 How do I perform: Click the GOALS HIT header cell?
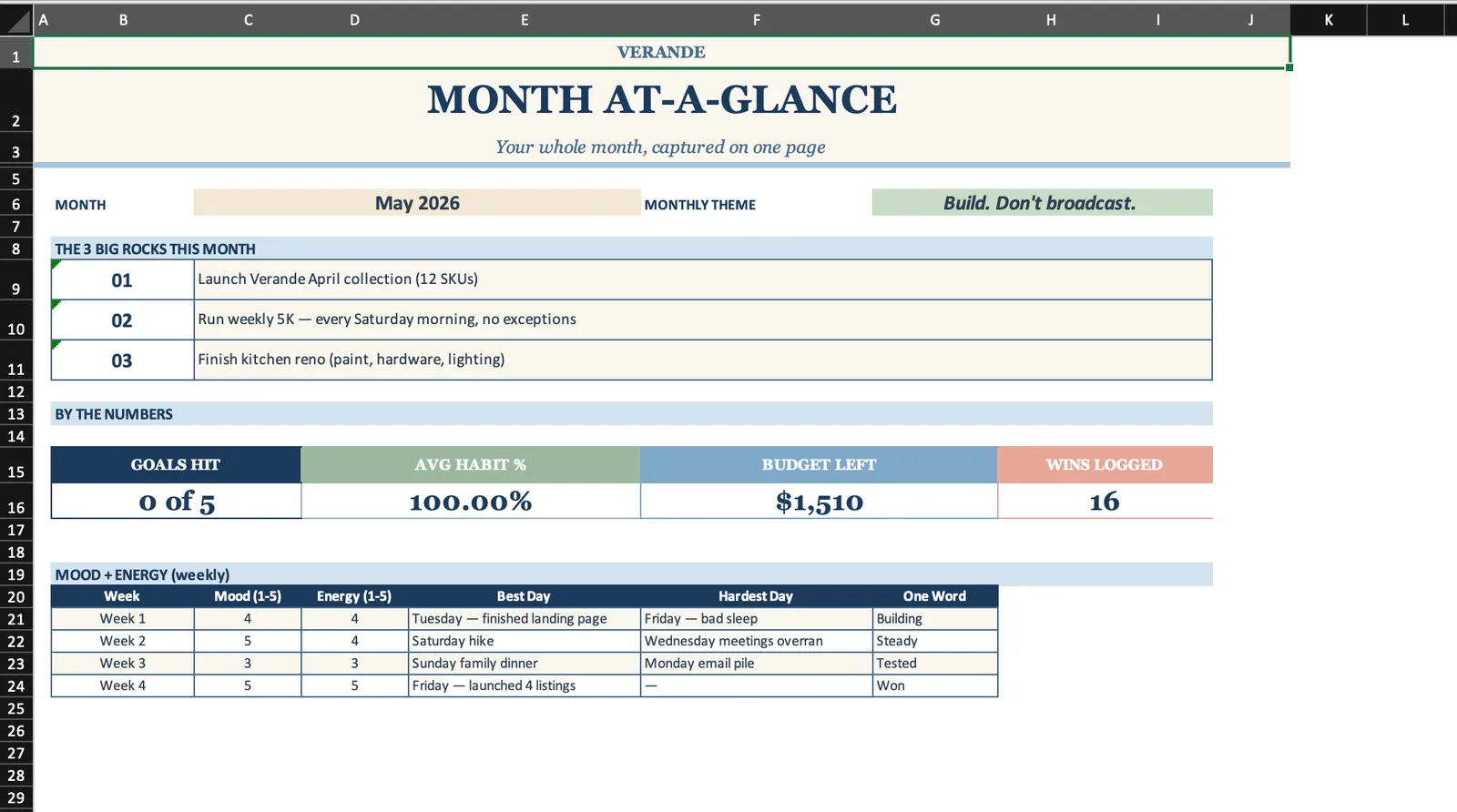pos(176,464)
